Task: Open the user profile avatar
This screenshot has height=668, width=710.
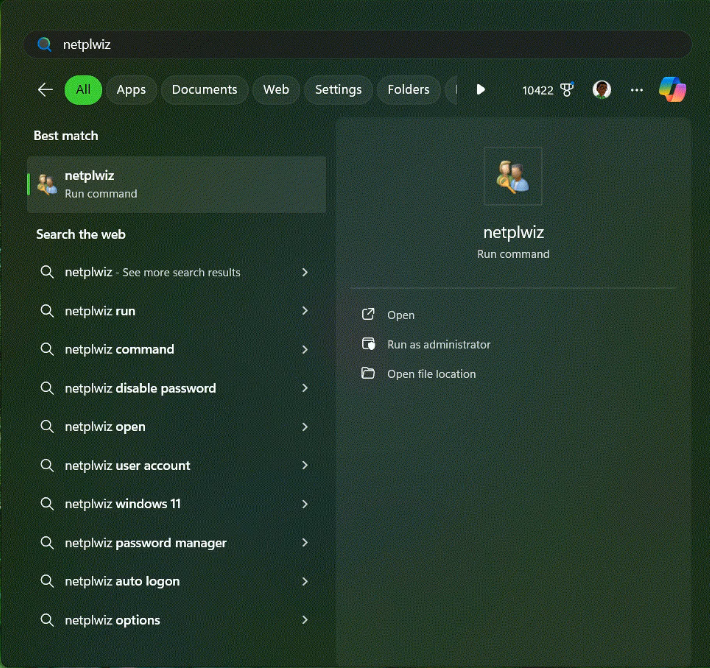Action: tap(602, 90)
